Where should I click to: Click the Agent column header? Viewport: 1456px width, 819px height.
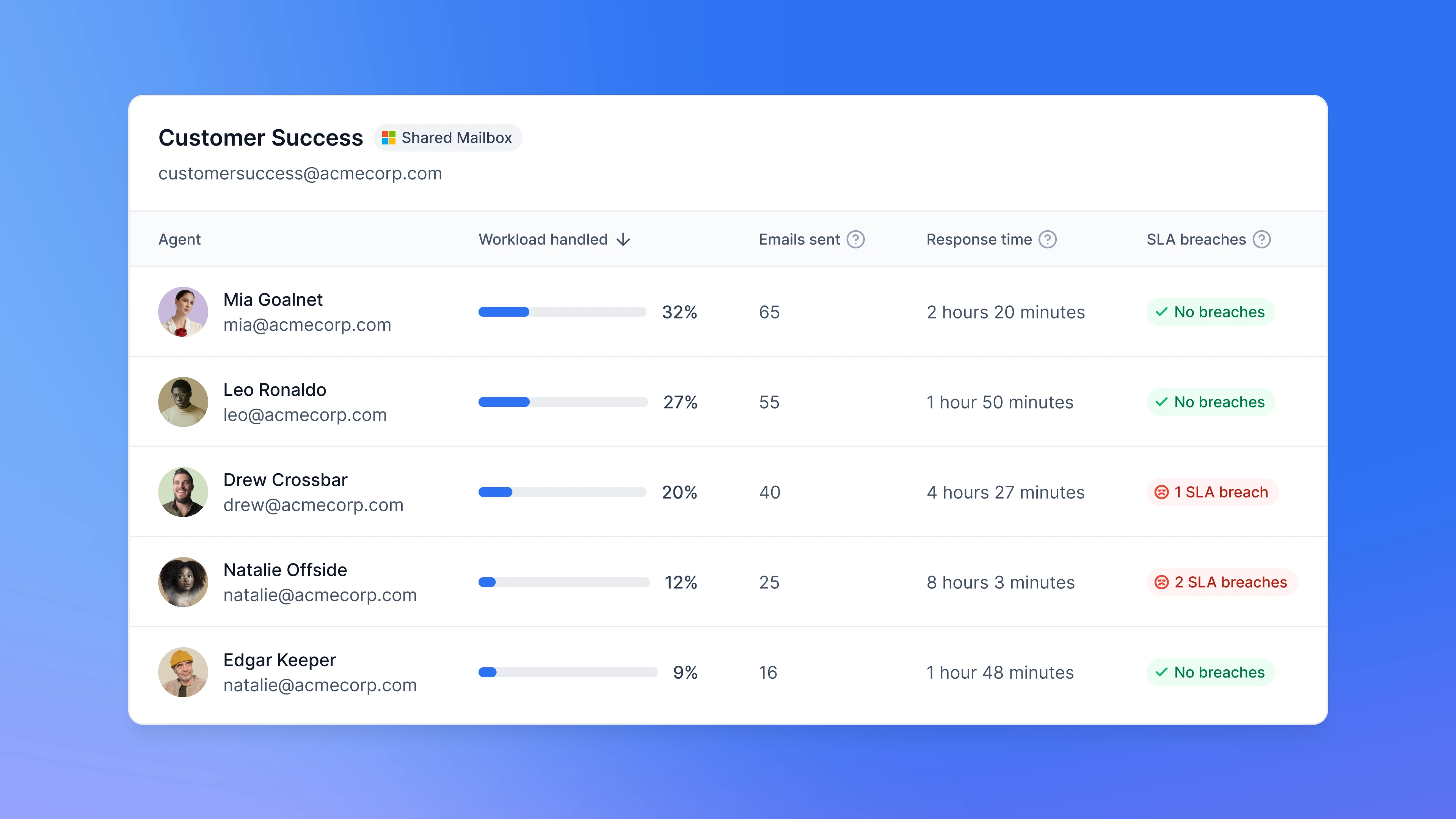(x=179, y=240)
